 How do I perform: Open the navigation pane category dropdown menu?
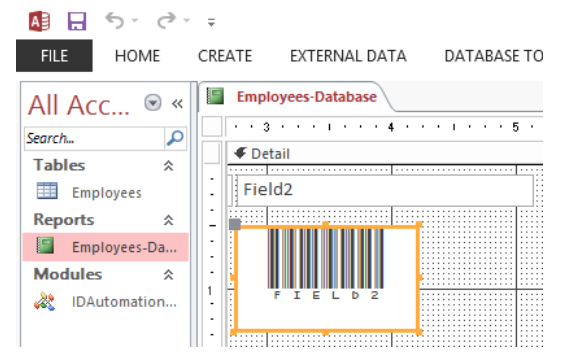click(153, 103)
